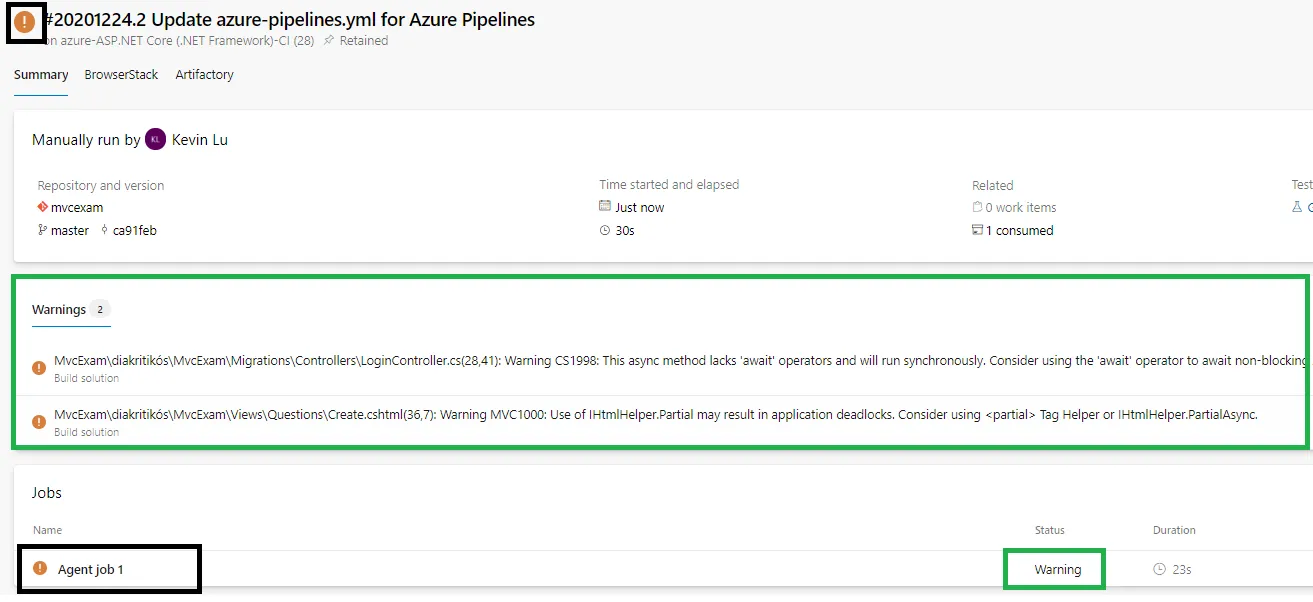Open the Agent job 1 row
Image resolution: width=1313 pixels, height=602 pixels.
[91, 569]
